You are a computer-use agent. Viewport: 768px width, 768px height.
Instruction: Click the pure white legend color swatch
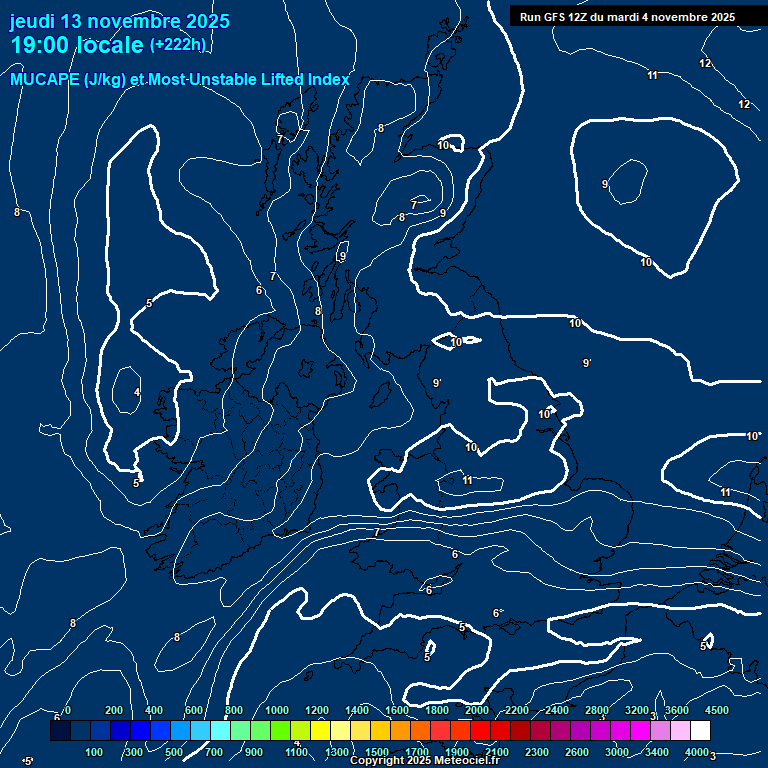(700, 730)
